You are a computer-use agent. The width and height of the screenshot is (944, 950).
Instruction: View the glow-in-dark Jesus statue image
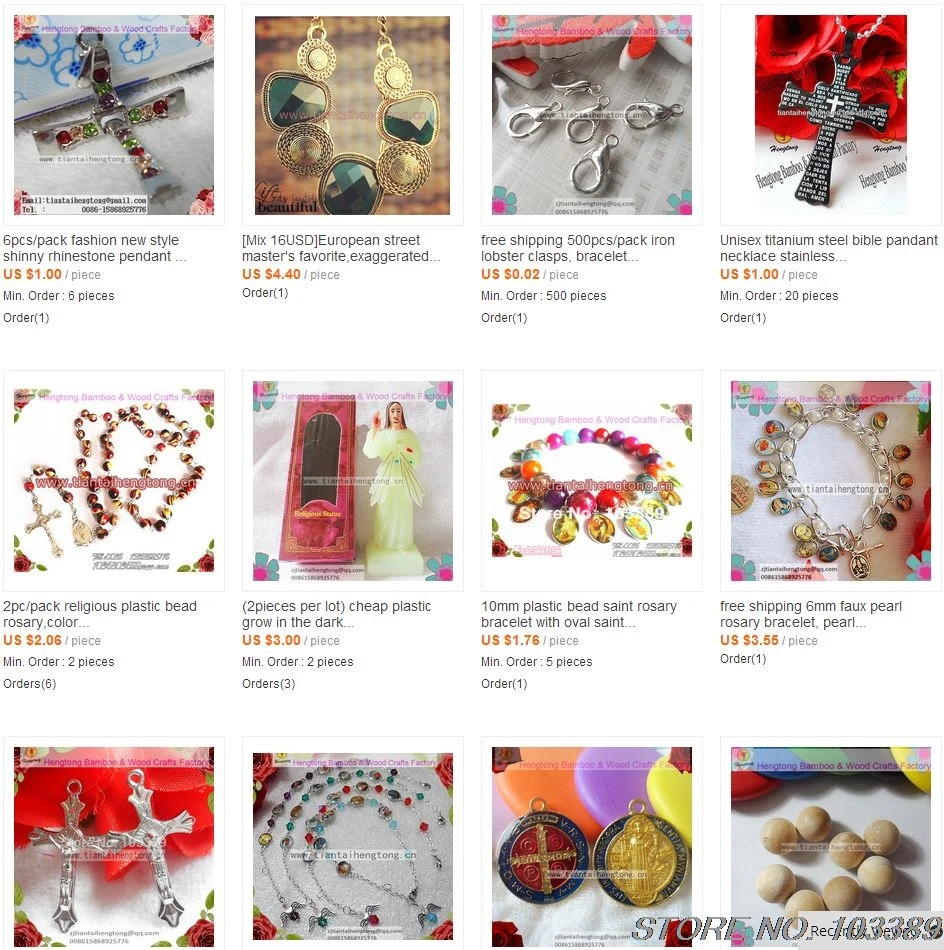click(x=353, y=481)
